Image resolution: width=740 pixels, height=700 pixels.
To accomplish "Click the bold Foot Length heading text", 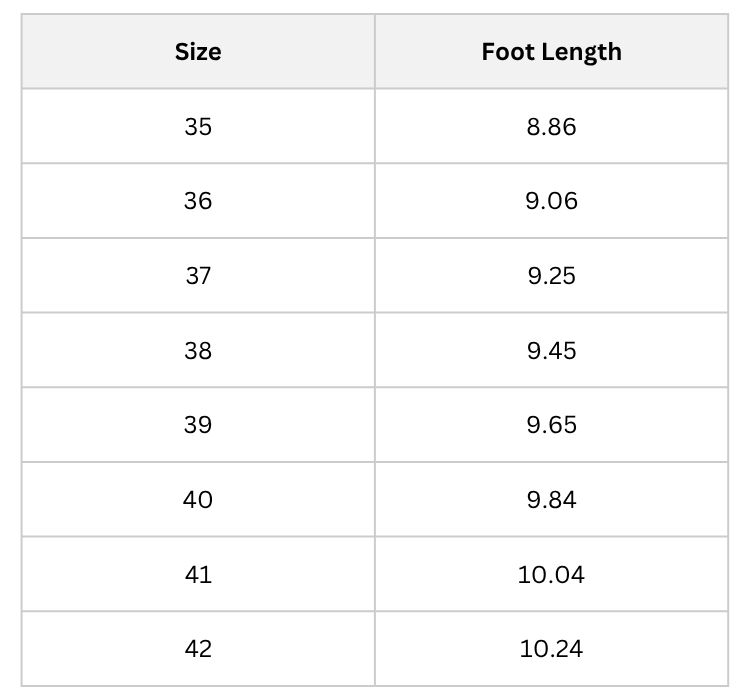I will [x=552, y=52].
